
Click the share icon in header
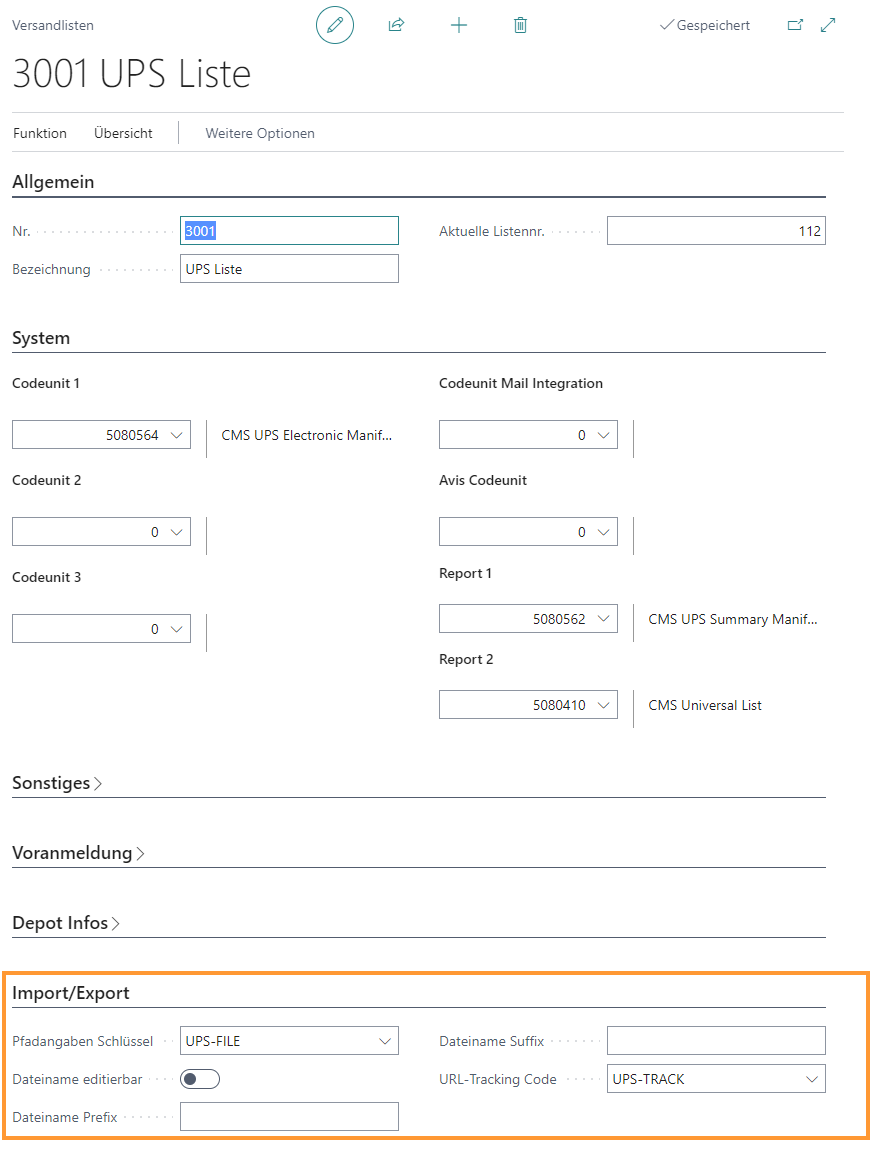(396, 25)
